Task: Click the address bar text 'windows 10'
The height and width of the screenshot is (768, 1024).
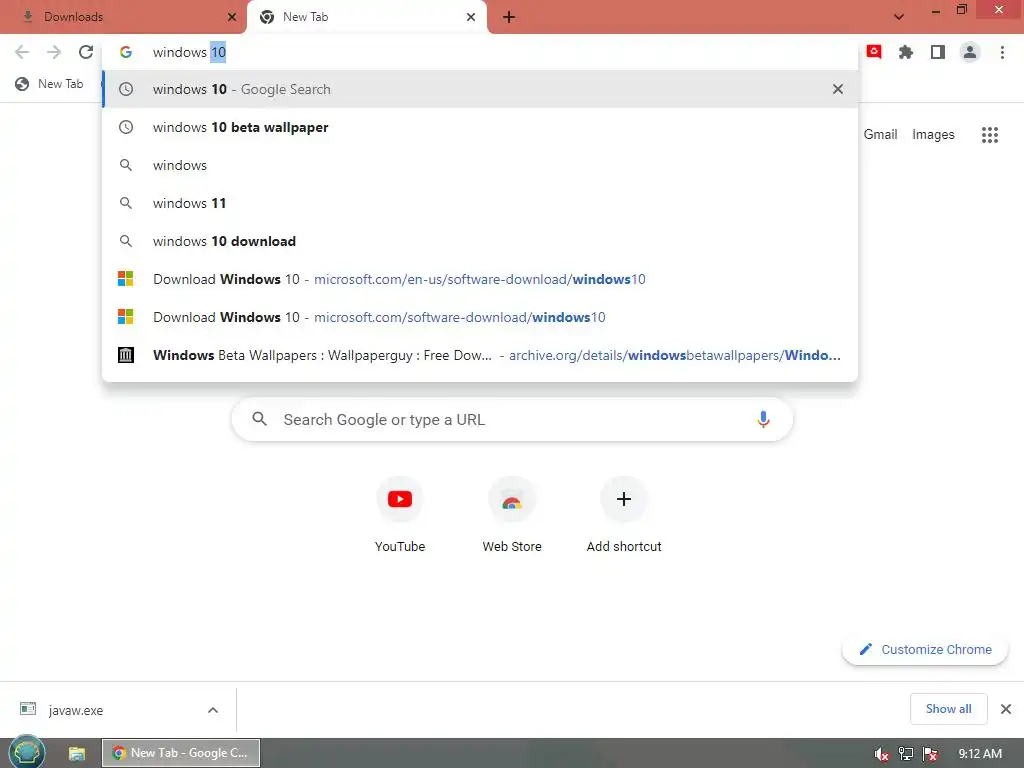Action: tap(189, 52)
